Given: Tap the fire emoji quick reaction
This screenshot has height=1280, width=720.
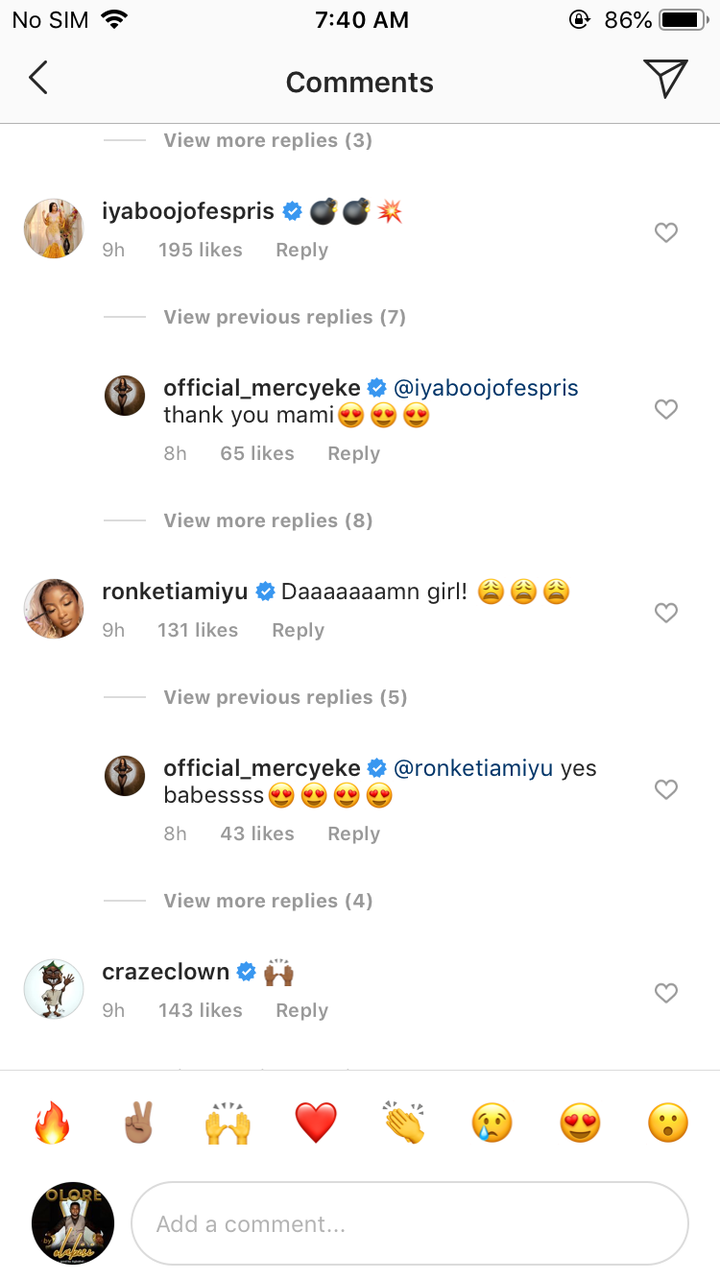Looking at the screenshot, I should (51, 1123).
